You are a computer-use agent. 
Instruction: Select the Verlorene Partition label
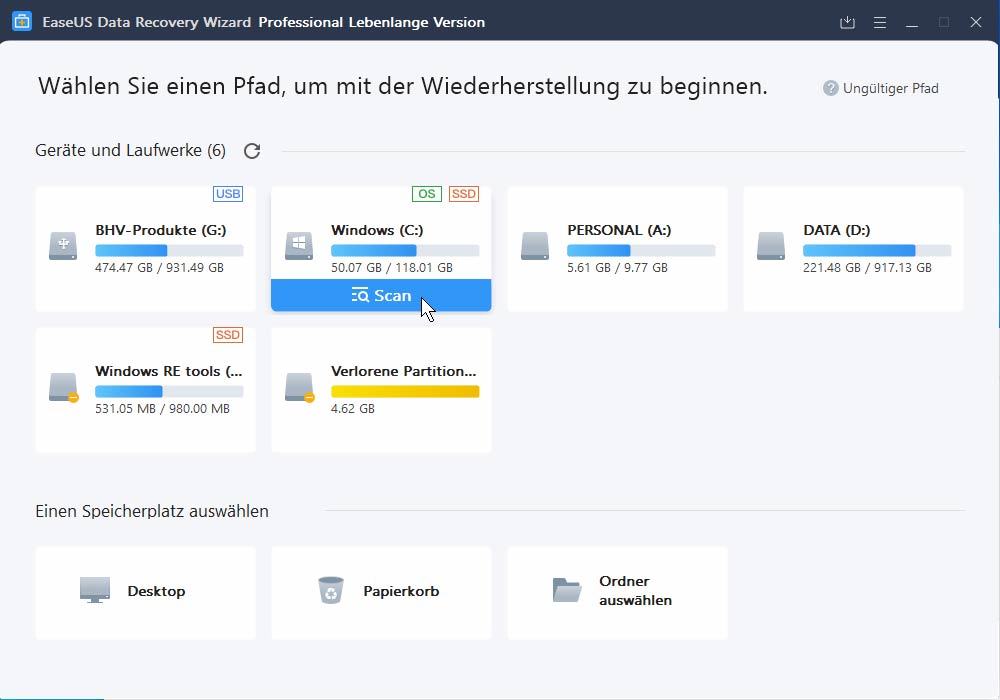click(x=404, y=371)
